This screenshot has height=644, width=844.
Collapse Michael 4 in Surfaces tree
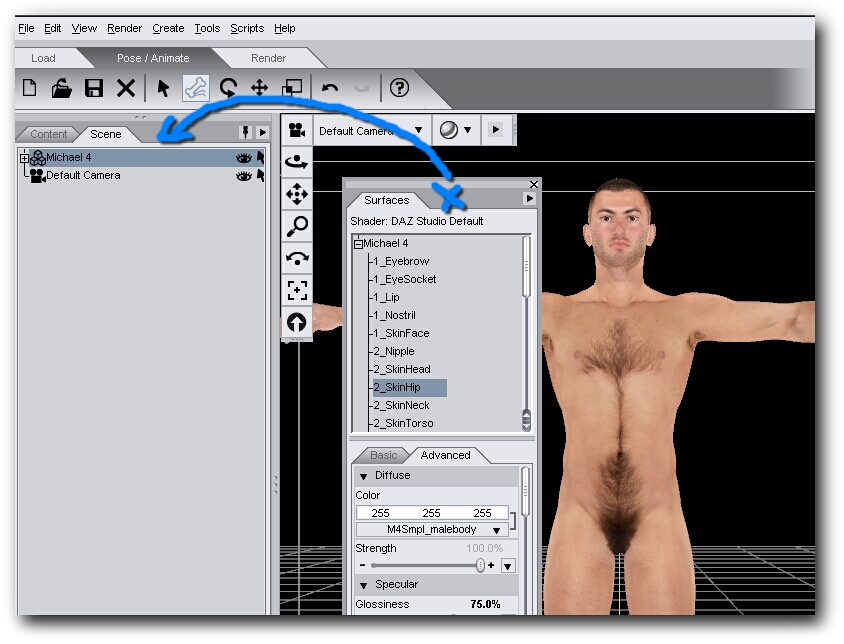click(x=358, y=244)
